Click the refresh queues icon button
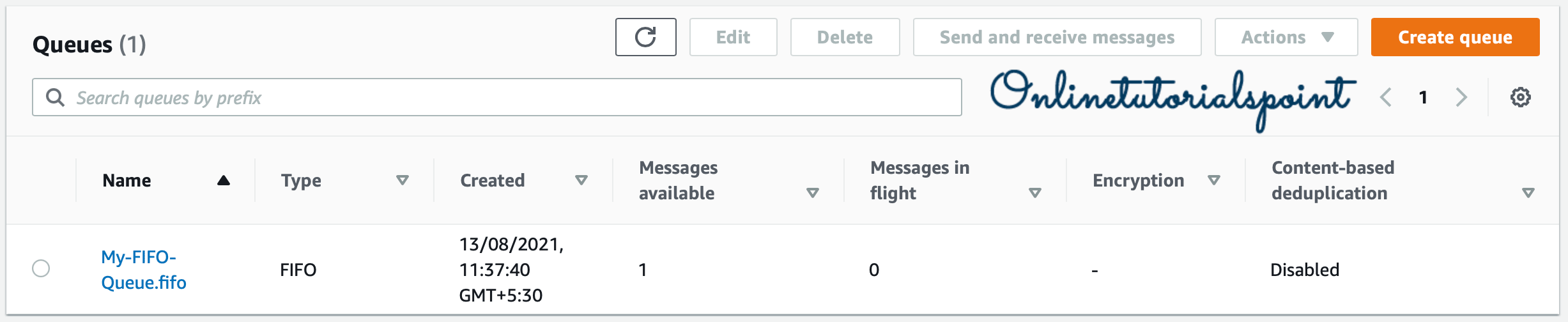 tap(645, 37)
